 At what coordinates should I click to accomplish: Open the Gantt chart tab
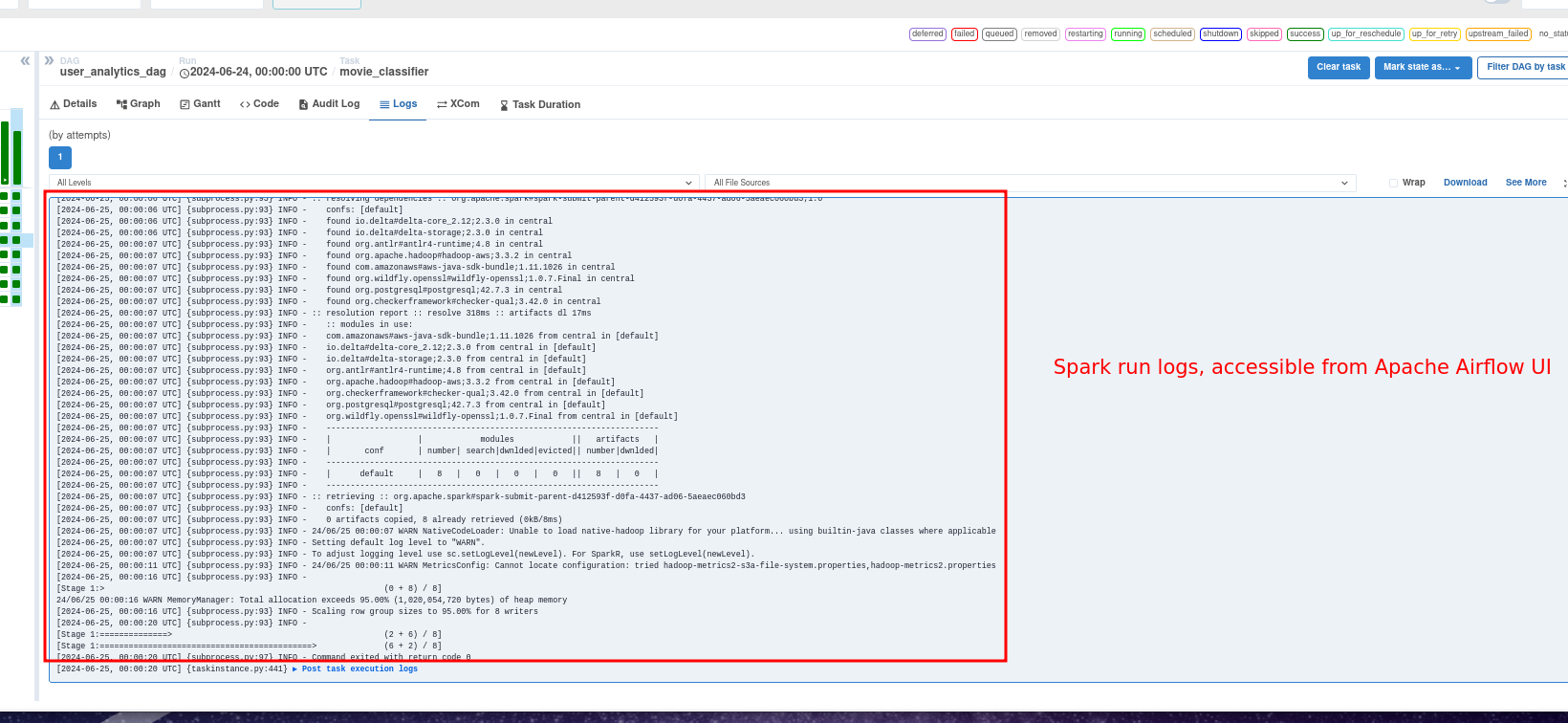200,104
